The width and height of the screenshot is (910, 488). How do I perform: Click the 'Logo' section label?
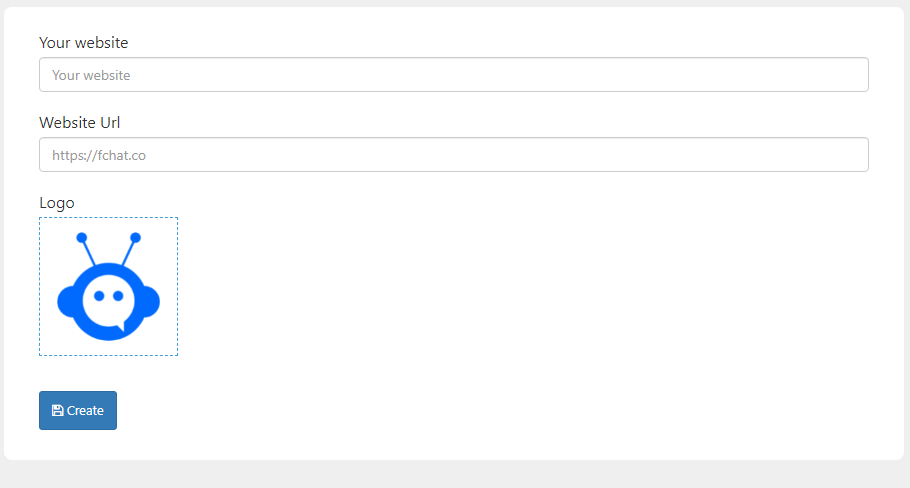tap(57, 203)
